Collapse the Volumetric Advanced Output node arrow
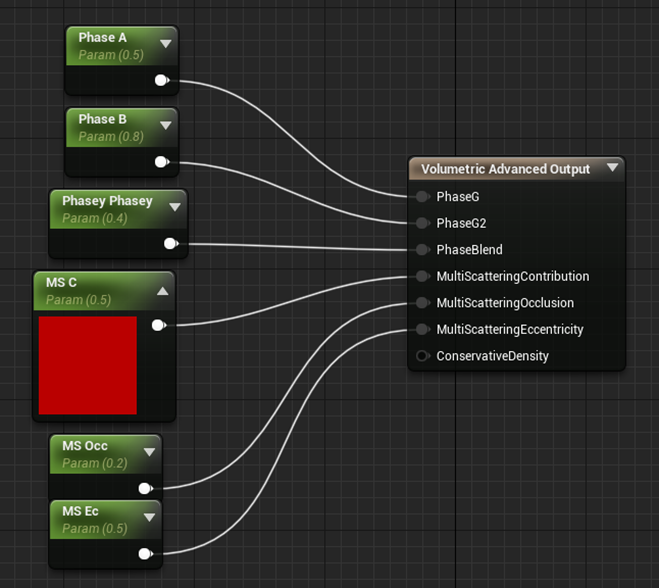The height and width of the screenshot is (588, 659). [612, 167]
